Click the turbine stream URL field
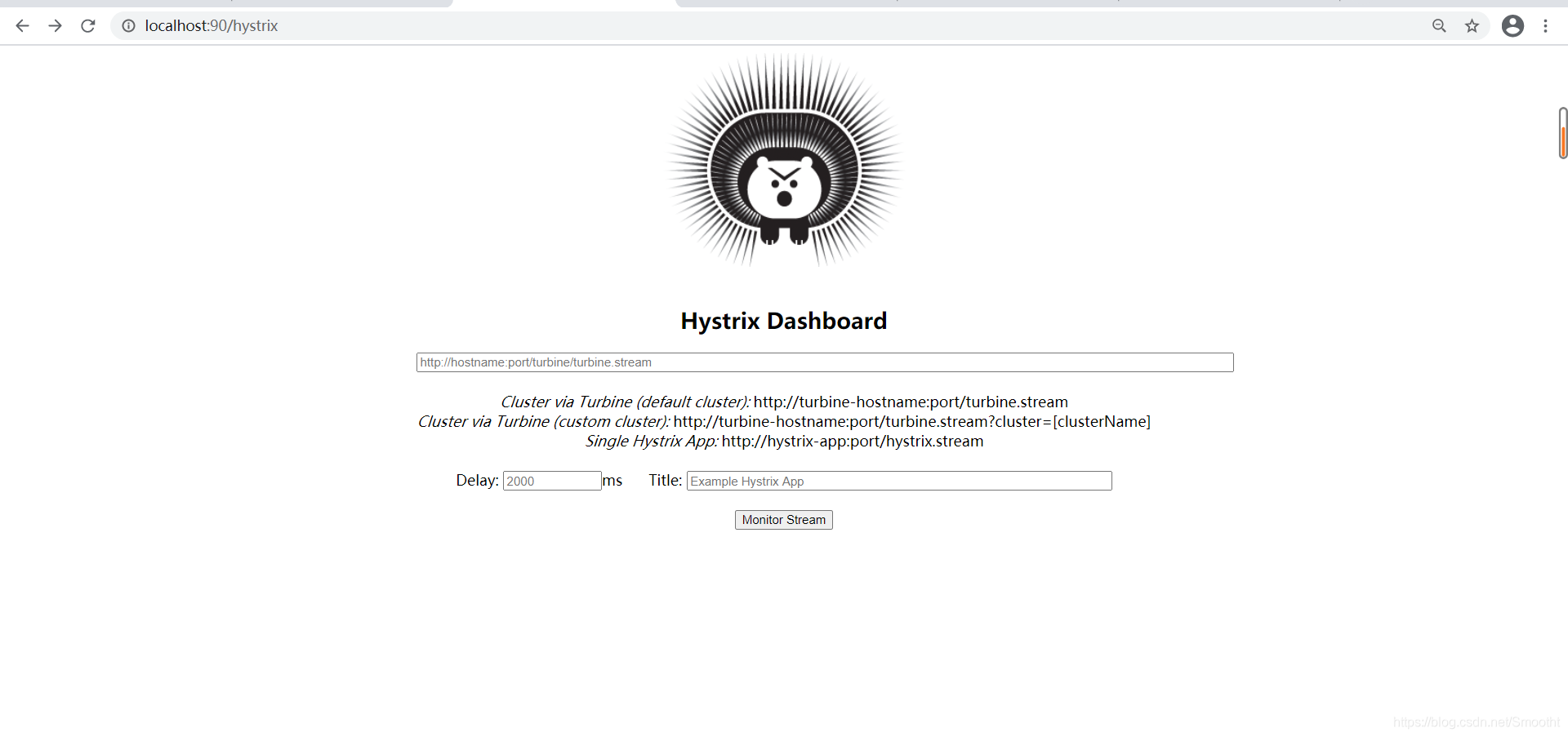The width and height of the screenshot is (1568, 737). click(825, 362)
